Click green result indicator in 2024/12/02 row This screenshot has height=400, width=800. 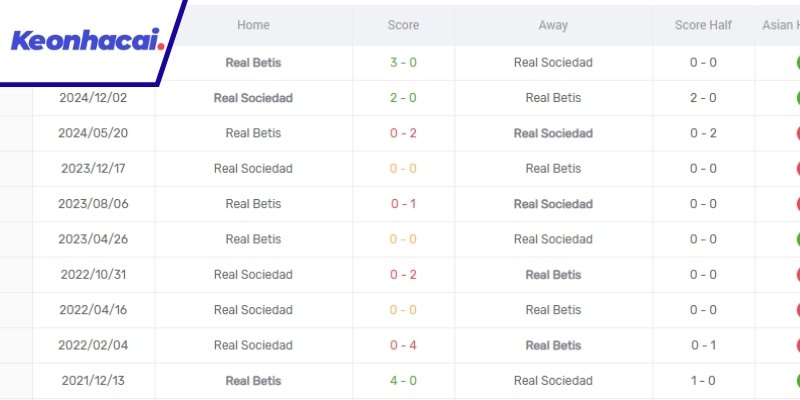tap(797, 98)
